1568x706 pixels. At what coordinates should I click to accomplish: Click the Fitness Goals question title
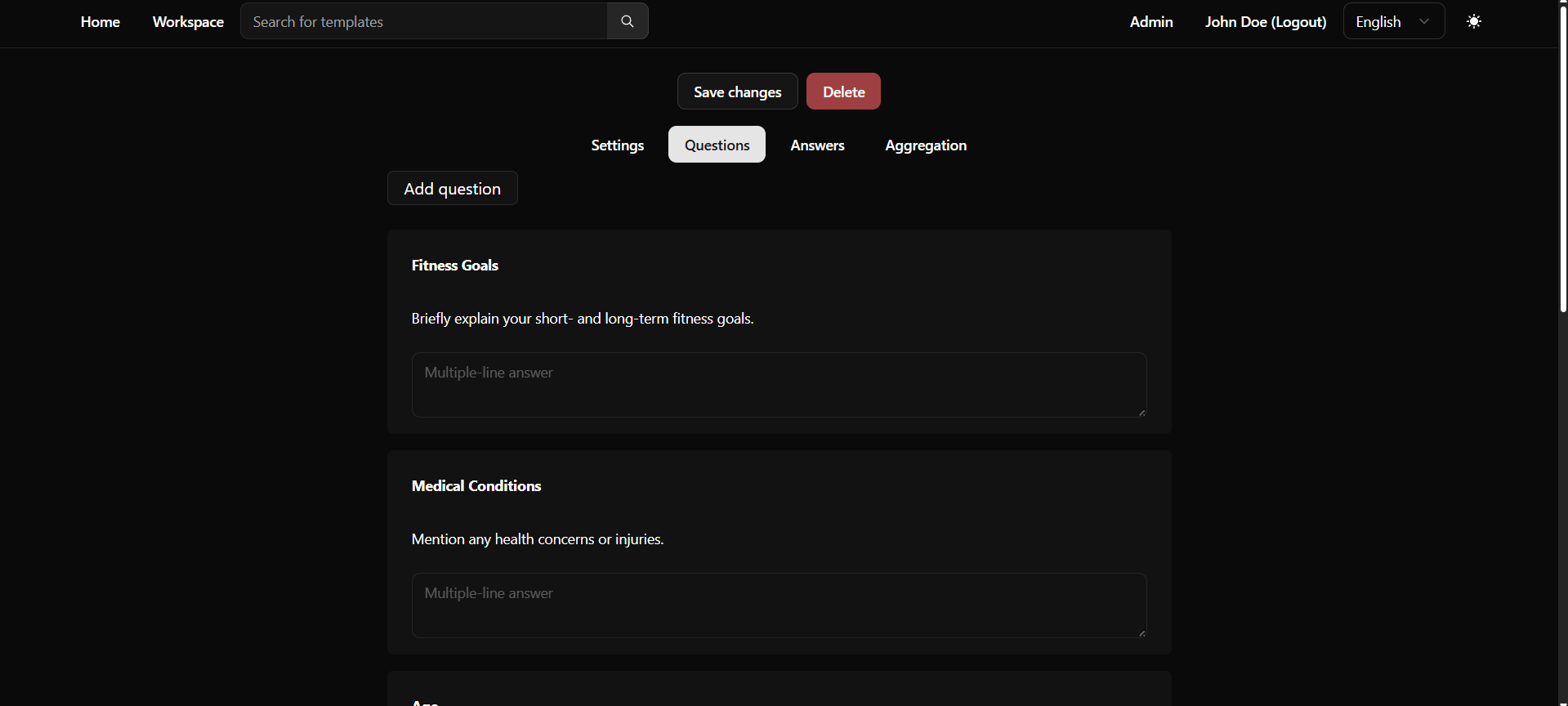[454, 266]
